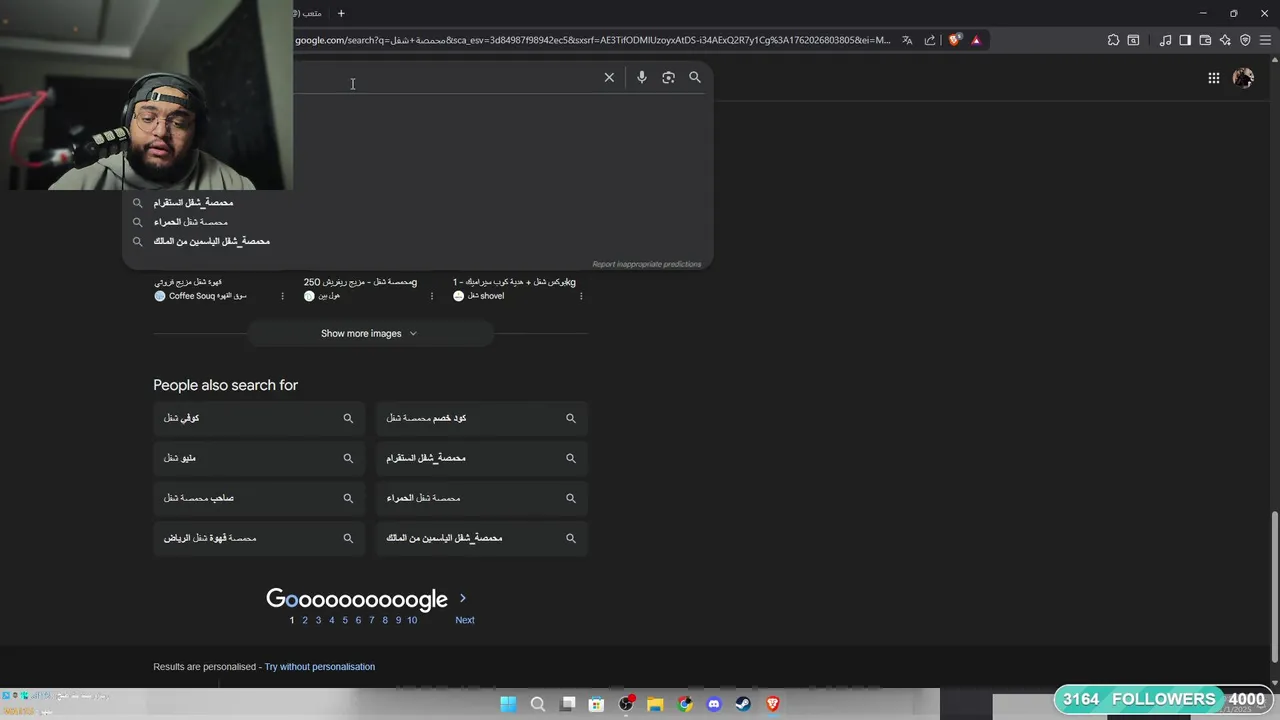Open the Brave Wallet icon

[x=1205, y=40]
